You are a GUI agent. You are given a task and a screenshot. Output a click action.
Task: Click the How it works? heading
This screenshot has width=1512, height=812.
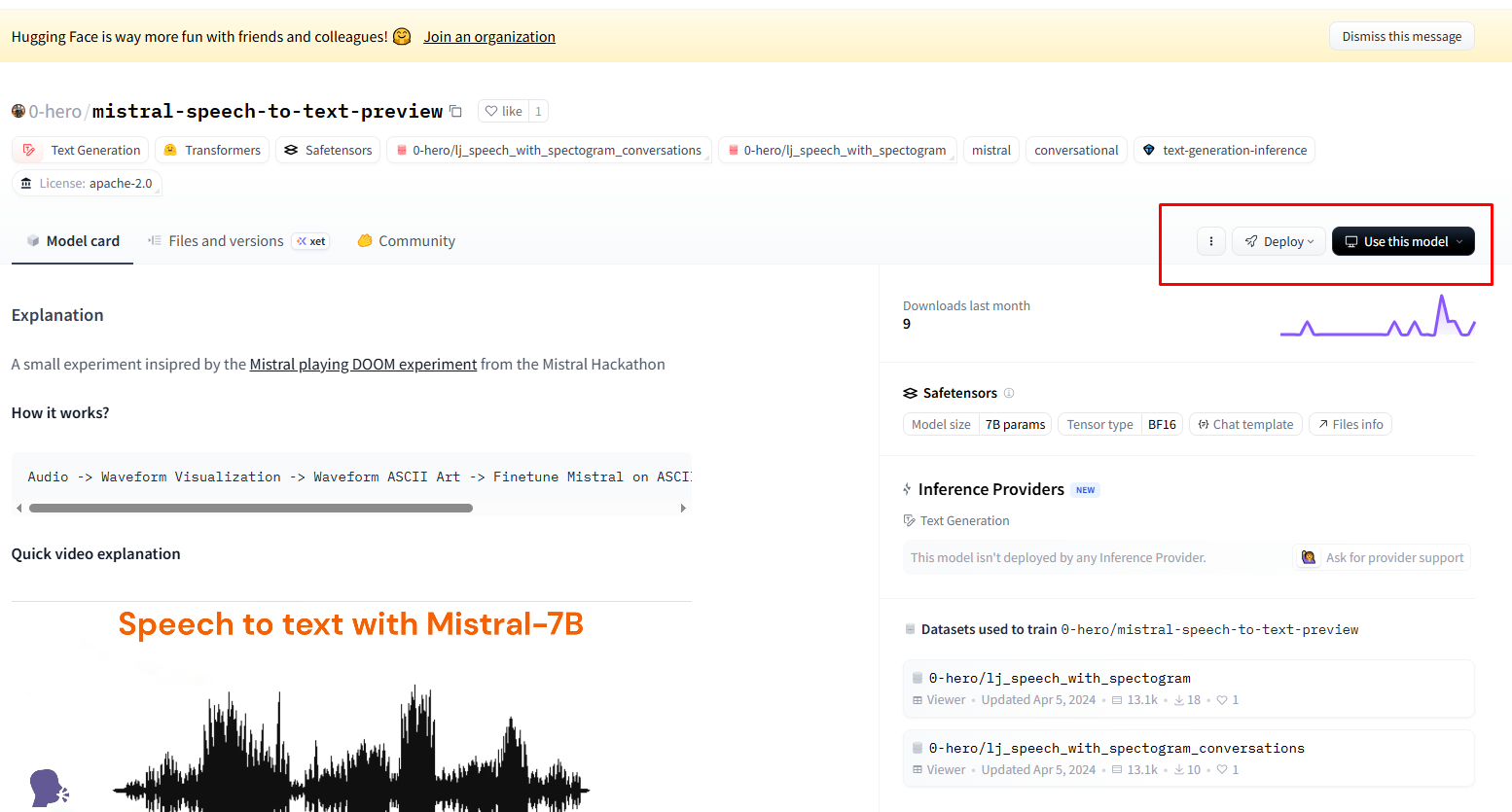click(60, 412)
